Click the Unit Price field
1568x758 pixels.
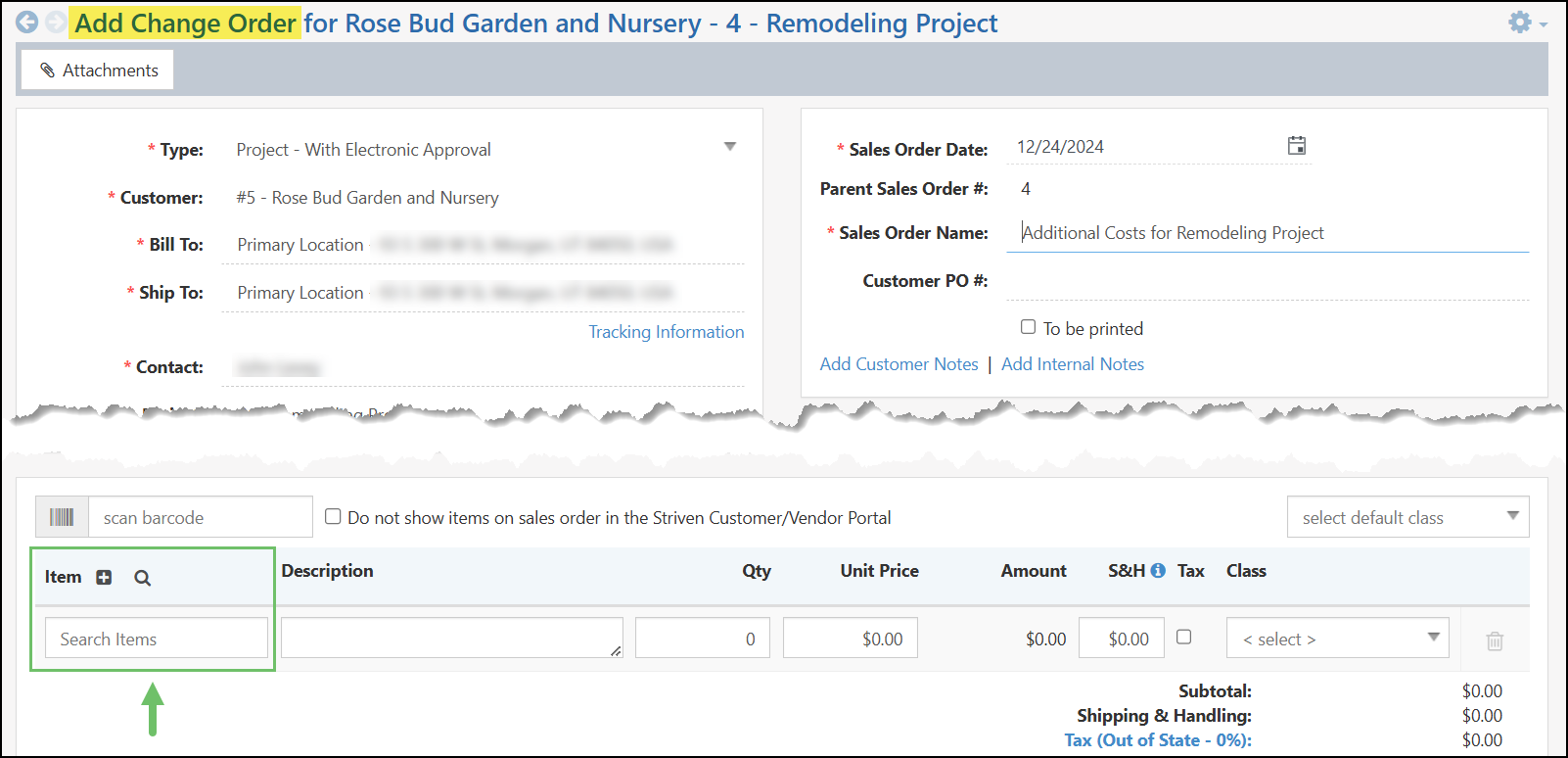click(x=851, y=639)
